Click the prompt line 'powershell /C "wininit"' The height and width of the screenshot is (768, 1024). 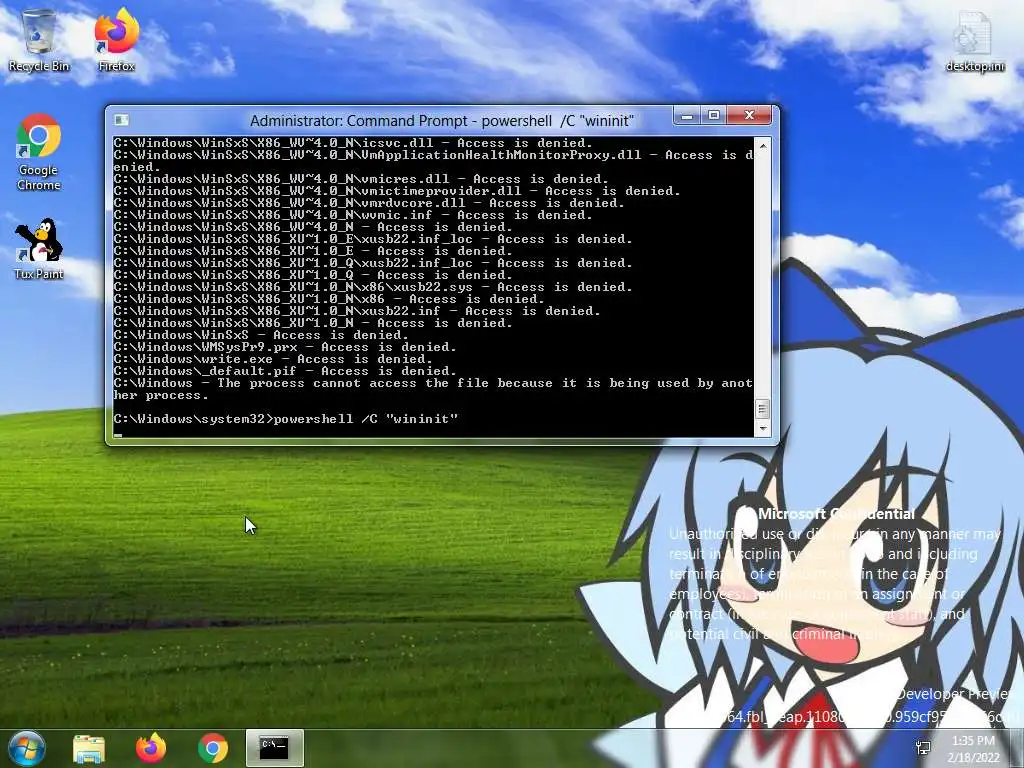click(285, 419)
